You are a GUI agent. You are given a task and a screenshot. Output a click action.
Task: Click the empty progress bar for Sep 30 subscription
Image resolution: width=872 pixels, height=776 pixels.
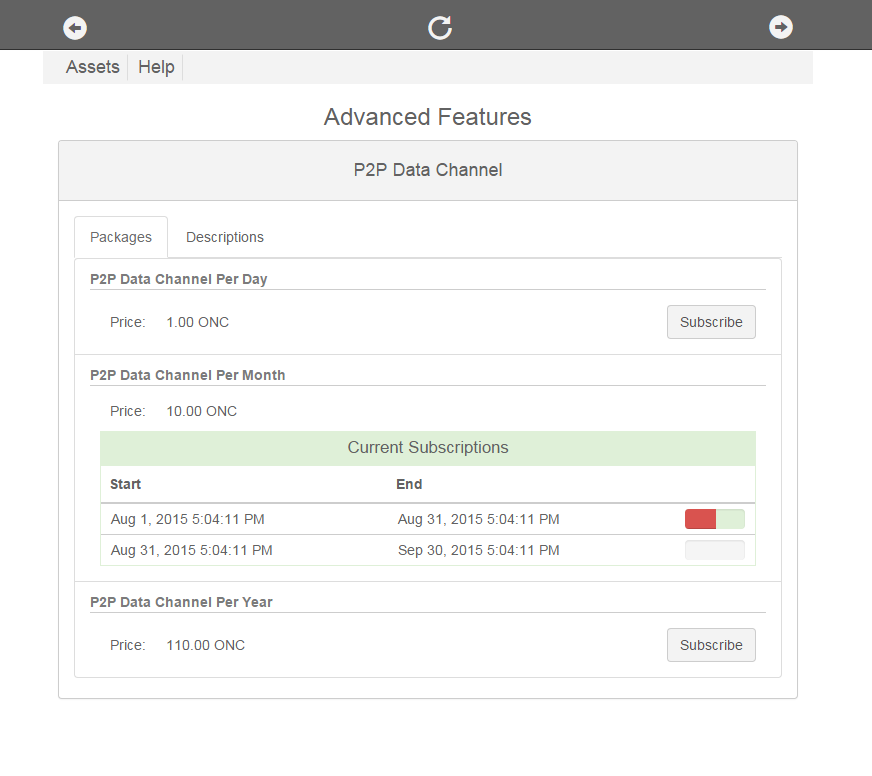coord(714,550)
